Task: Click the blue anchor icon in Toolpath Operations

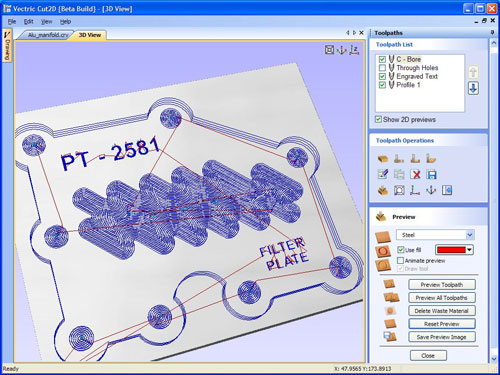Action: pos(431,190)
